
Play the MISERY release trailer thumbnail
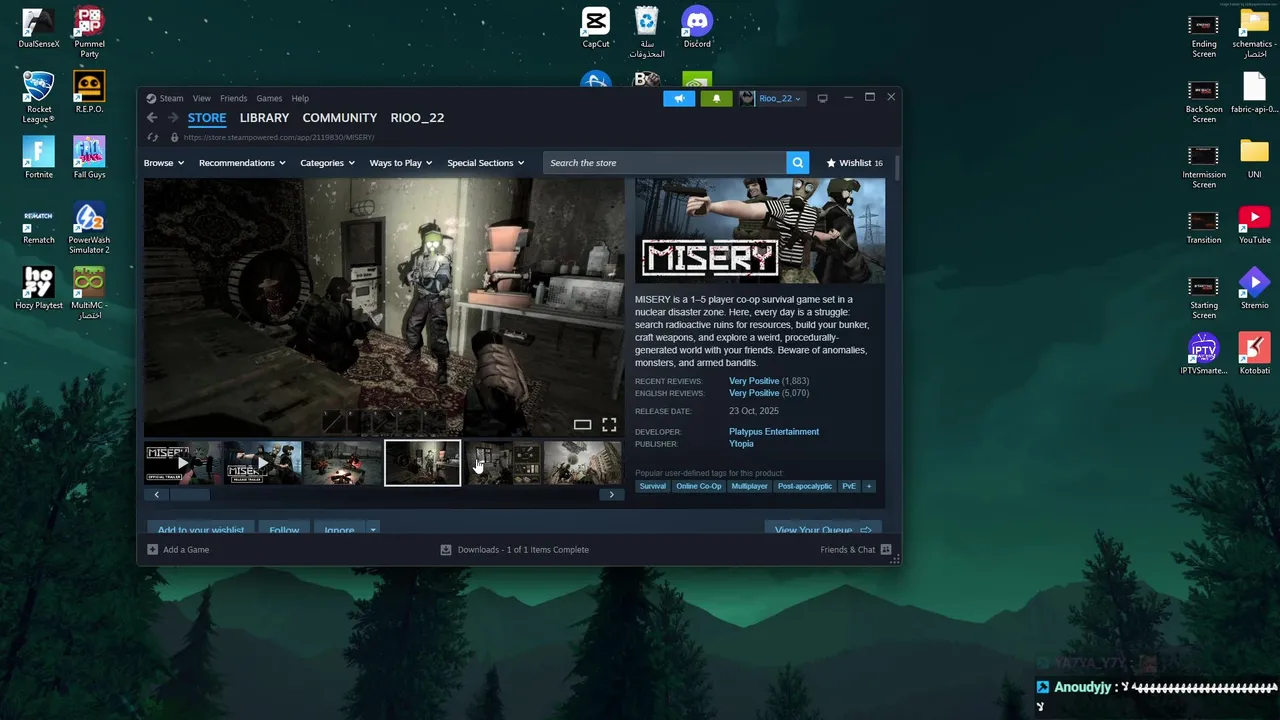pyautogui.click(x=262, y=463)
